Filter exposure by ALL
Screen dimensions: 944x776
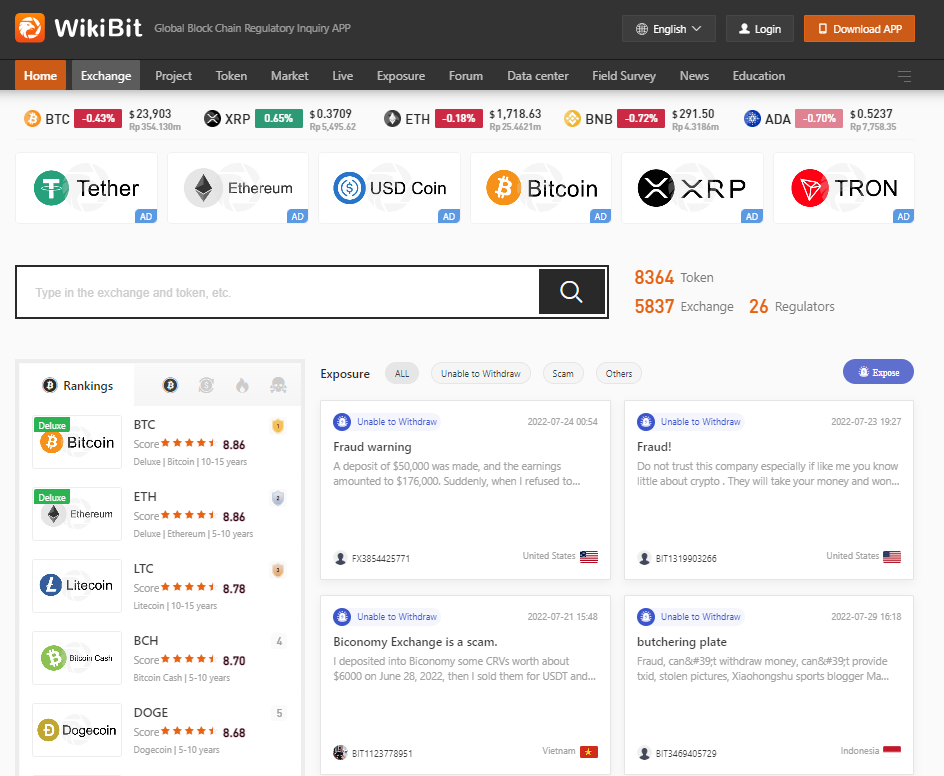point(402,373)
